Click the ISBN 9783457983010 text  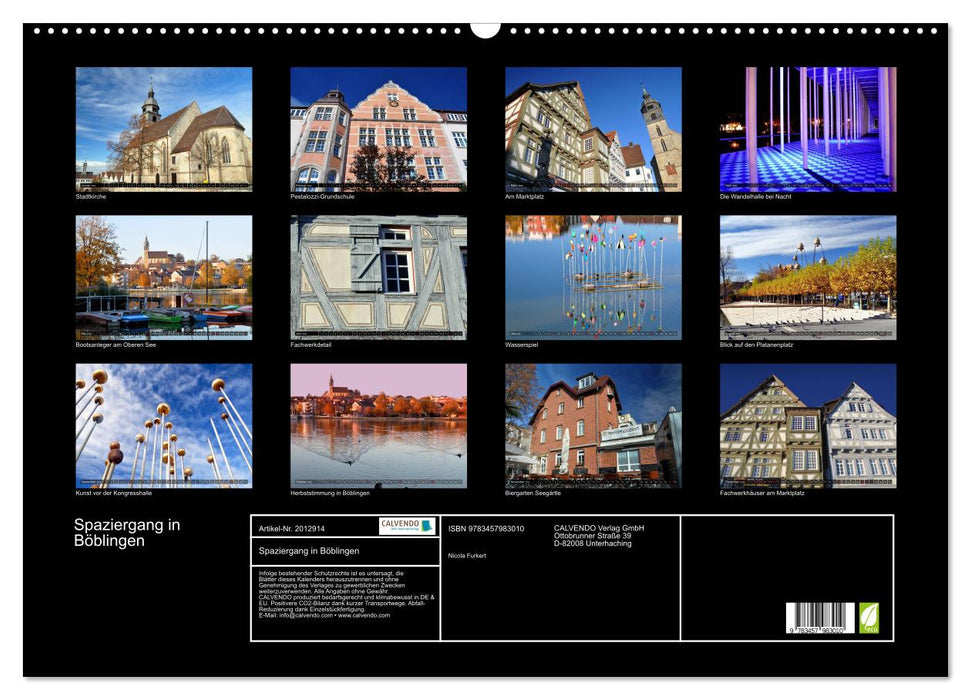coord(486,528)
